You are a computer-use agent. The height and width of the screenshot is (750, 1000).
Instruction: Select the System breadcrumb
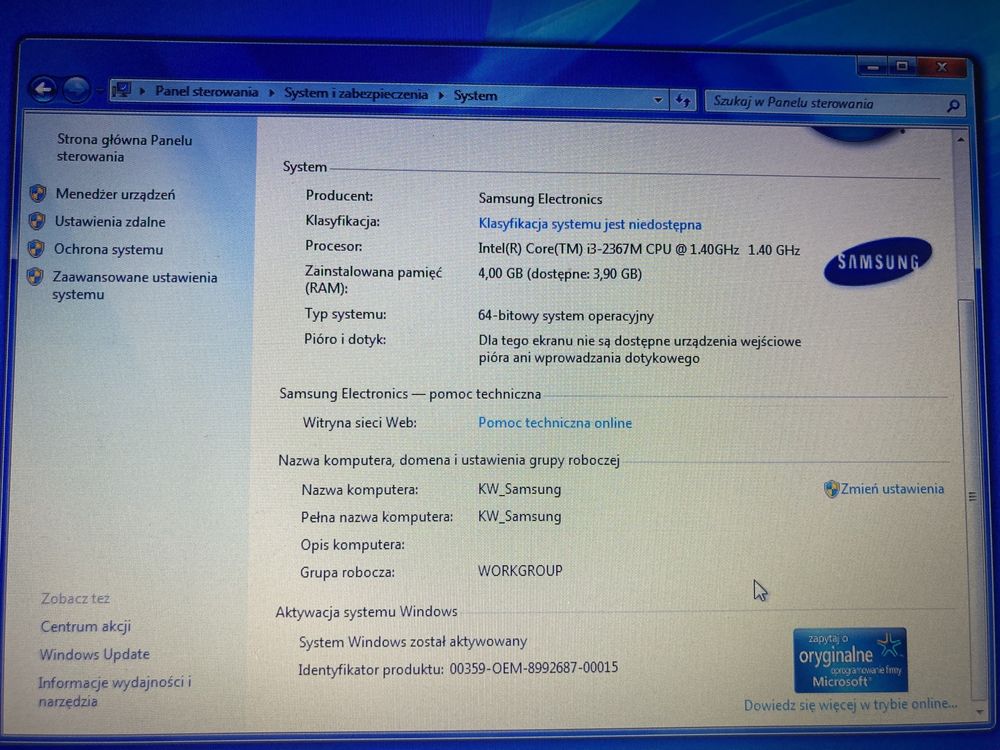(475, 96)
